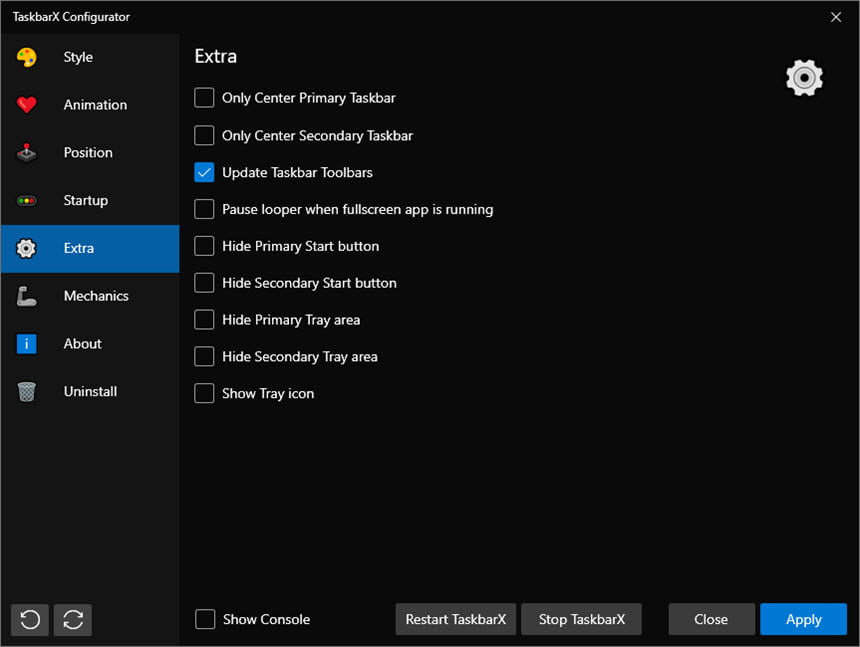
Task: Uncheck Update Taskbar Toolbars
Action: [204, 172]
